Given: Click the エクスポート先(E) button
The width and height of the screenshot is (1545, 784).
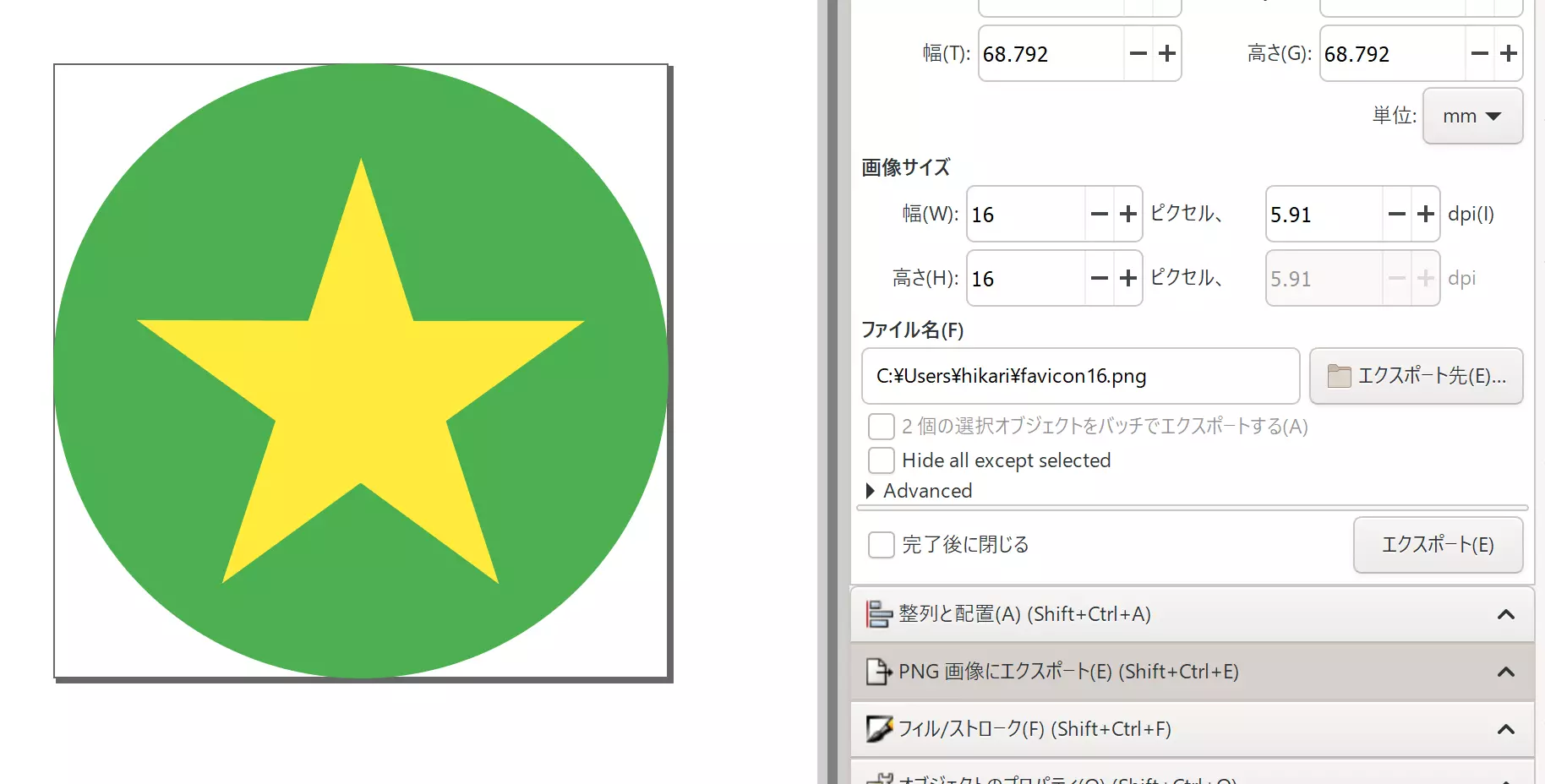Looking at the screenshot, I should 1416,376.
